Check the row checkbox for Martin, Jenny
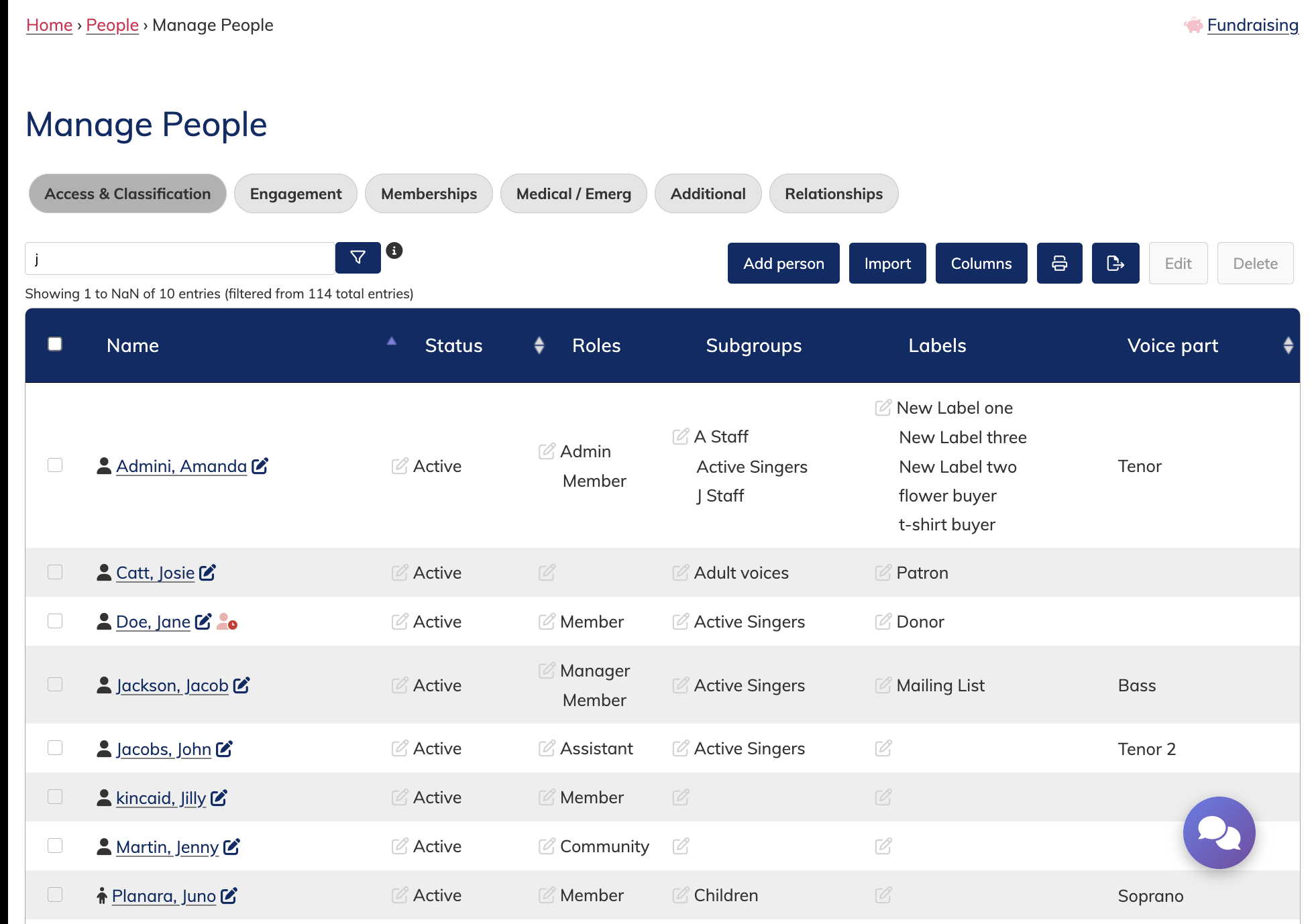Image resolution: width=1312 pixels, height=924 pixels. point(55,846)
